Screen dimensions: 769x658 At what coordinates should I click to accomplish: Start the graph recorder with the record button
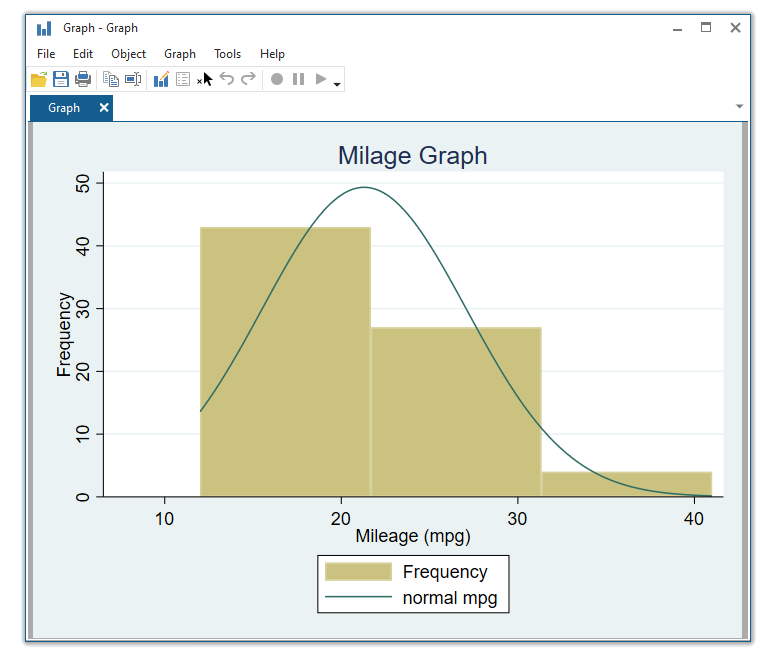pyautogui.click(x=277, y=79)
